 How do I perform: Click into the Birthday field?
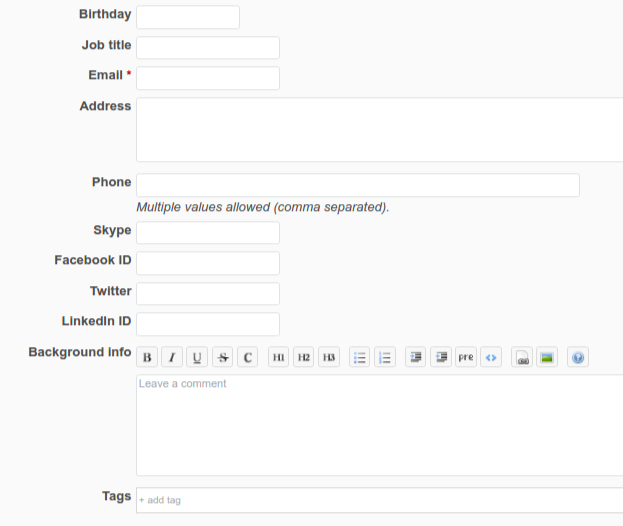tap(188, 17)
